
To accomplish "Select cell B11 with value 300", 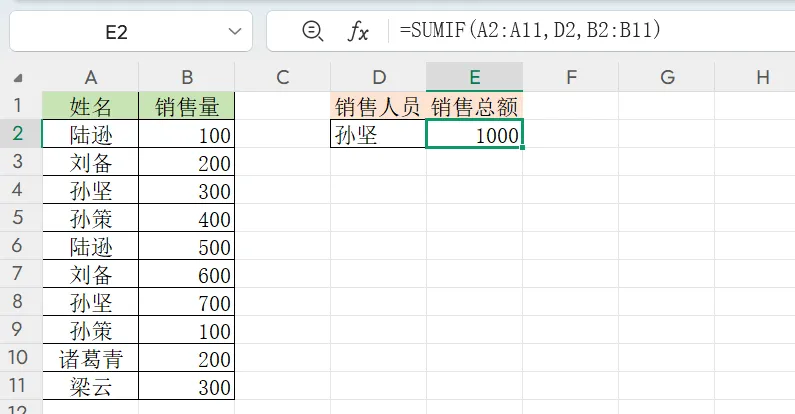I will 187,386.
